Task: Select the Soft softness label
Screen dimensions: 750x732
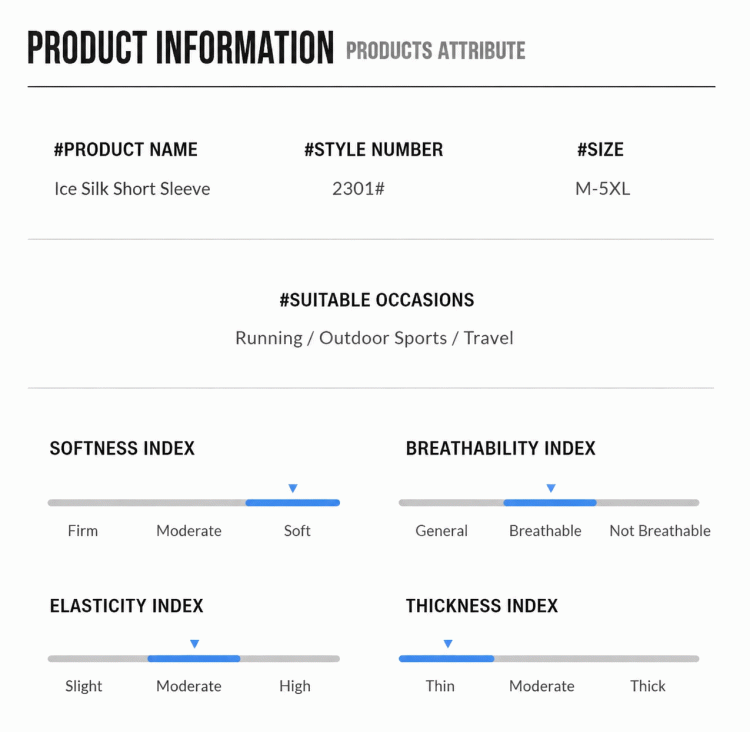Action: (x=297, y=531)
